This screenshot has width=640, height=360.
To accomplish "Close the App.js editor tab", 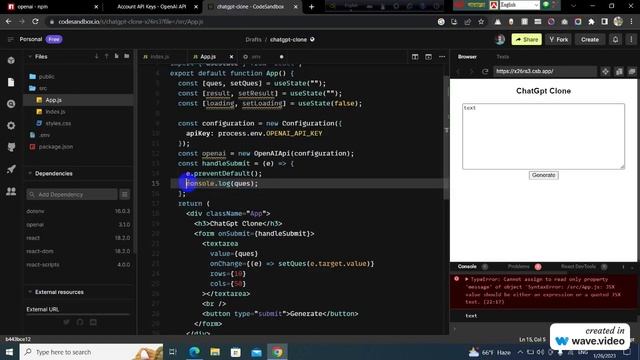I will (x=231, y=57).
